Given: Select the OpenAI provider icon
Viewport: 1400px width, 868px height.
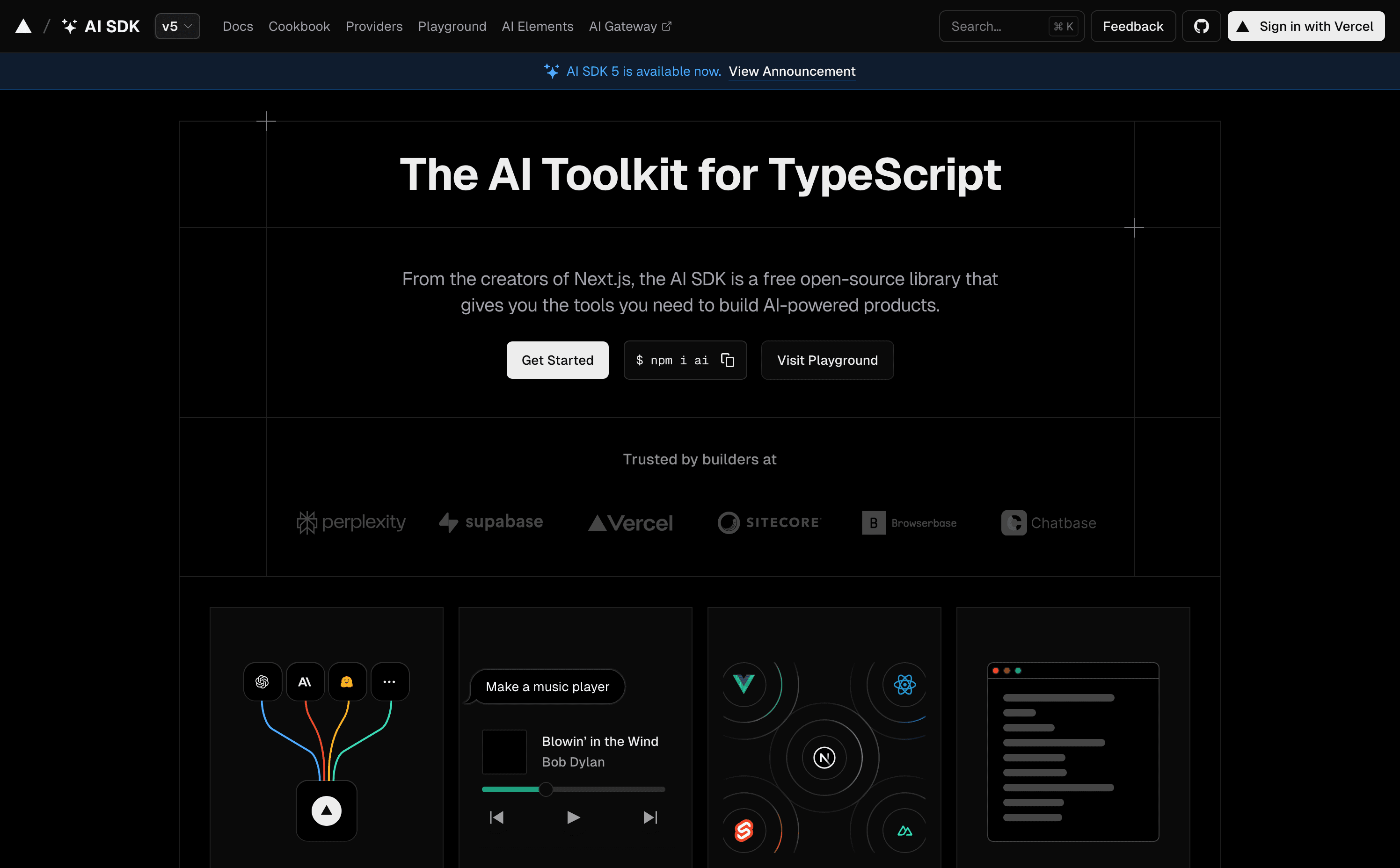Looking at the screenshot, I should click(262, 681).
